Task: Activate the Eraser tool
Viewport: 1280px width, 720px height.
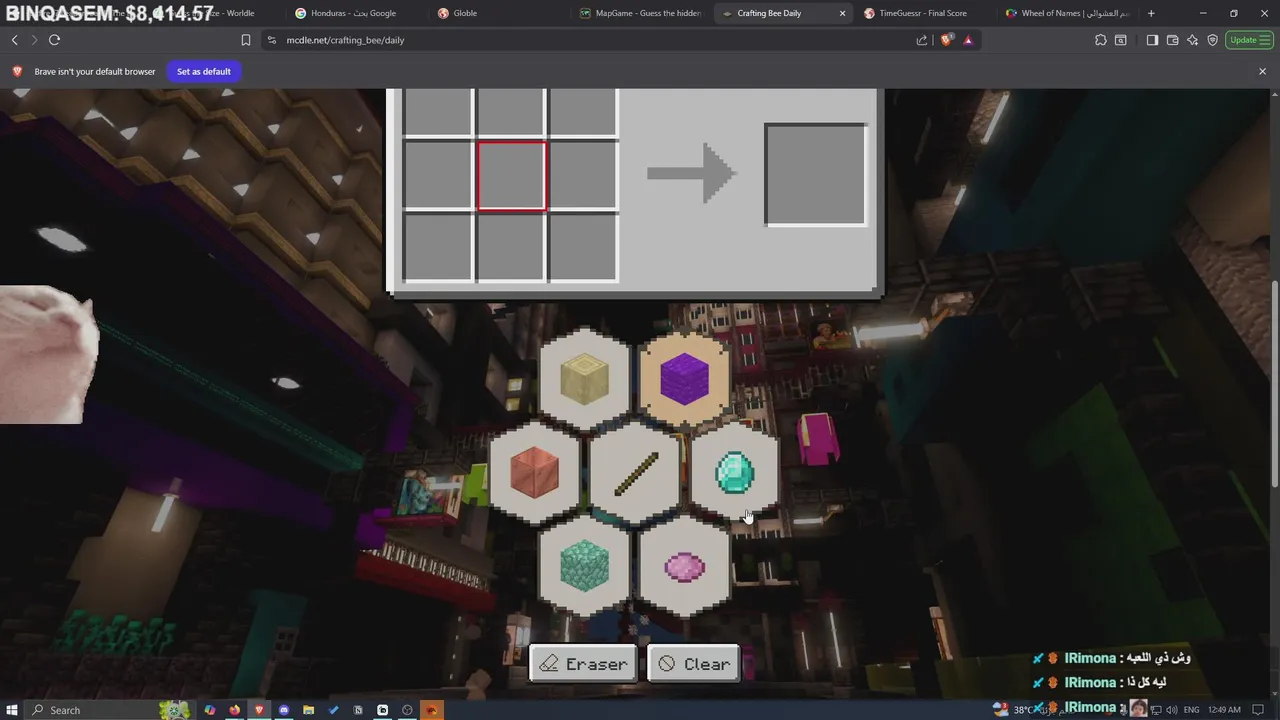Action: (x=583, y=664)
